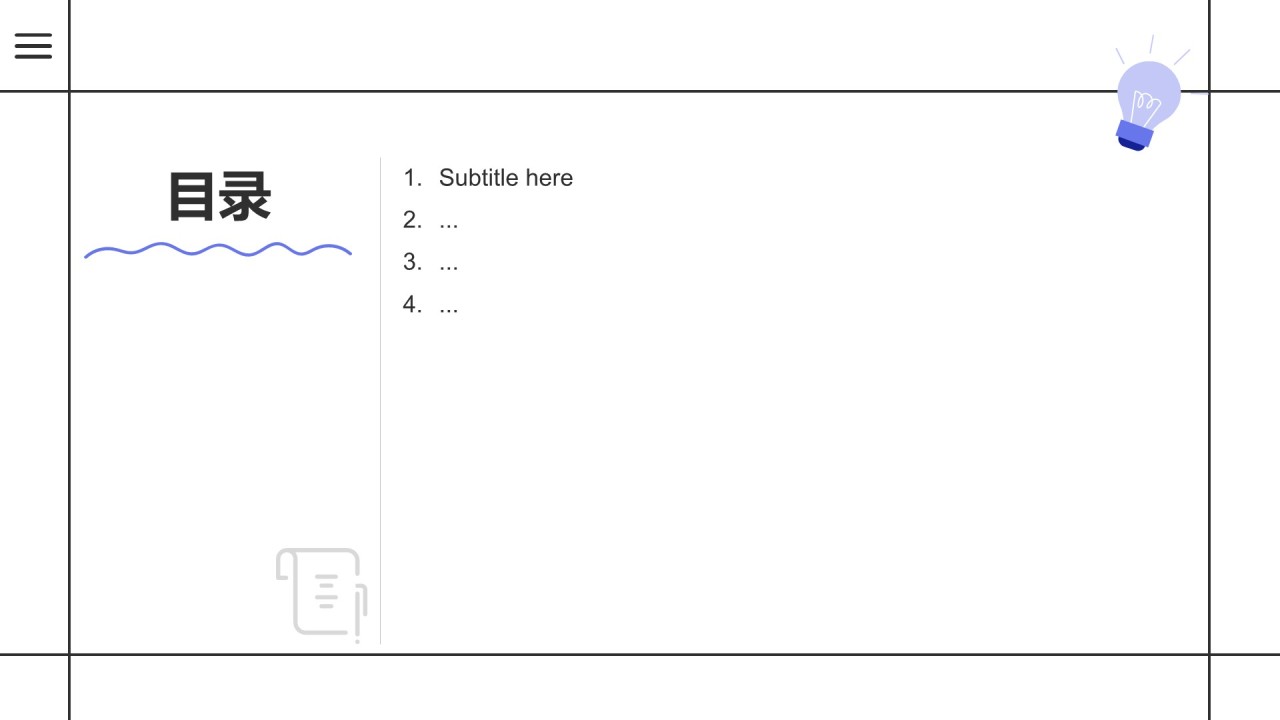This screenshot has width=1280, height=720.
Task: Click the blue base of the lightbulb
Action: click(x=1134, y=135)
